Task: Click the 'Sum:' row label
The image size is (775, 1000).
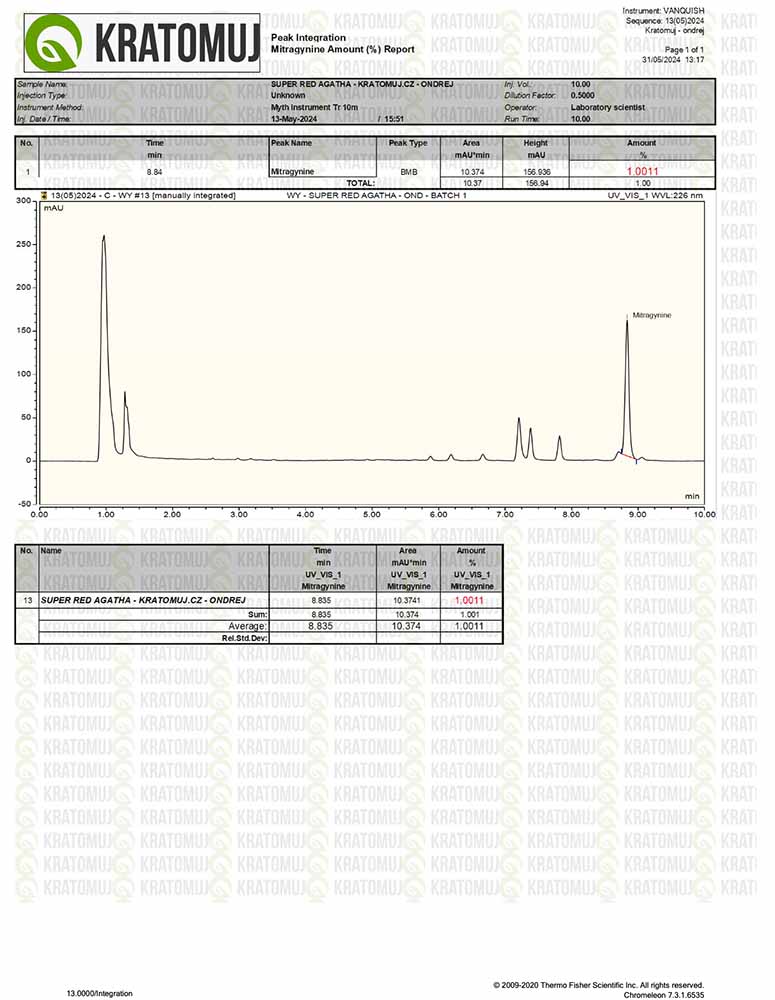Action: [257, 614]
